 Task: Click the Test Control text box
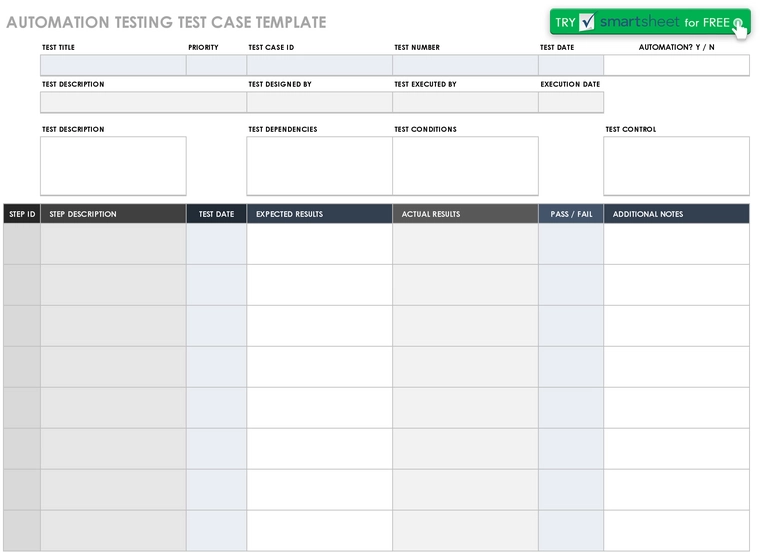(x=677, y=166)
